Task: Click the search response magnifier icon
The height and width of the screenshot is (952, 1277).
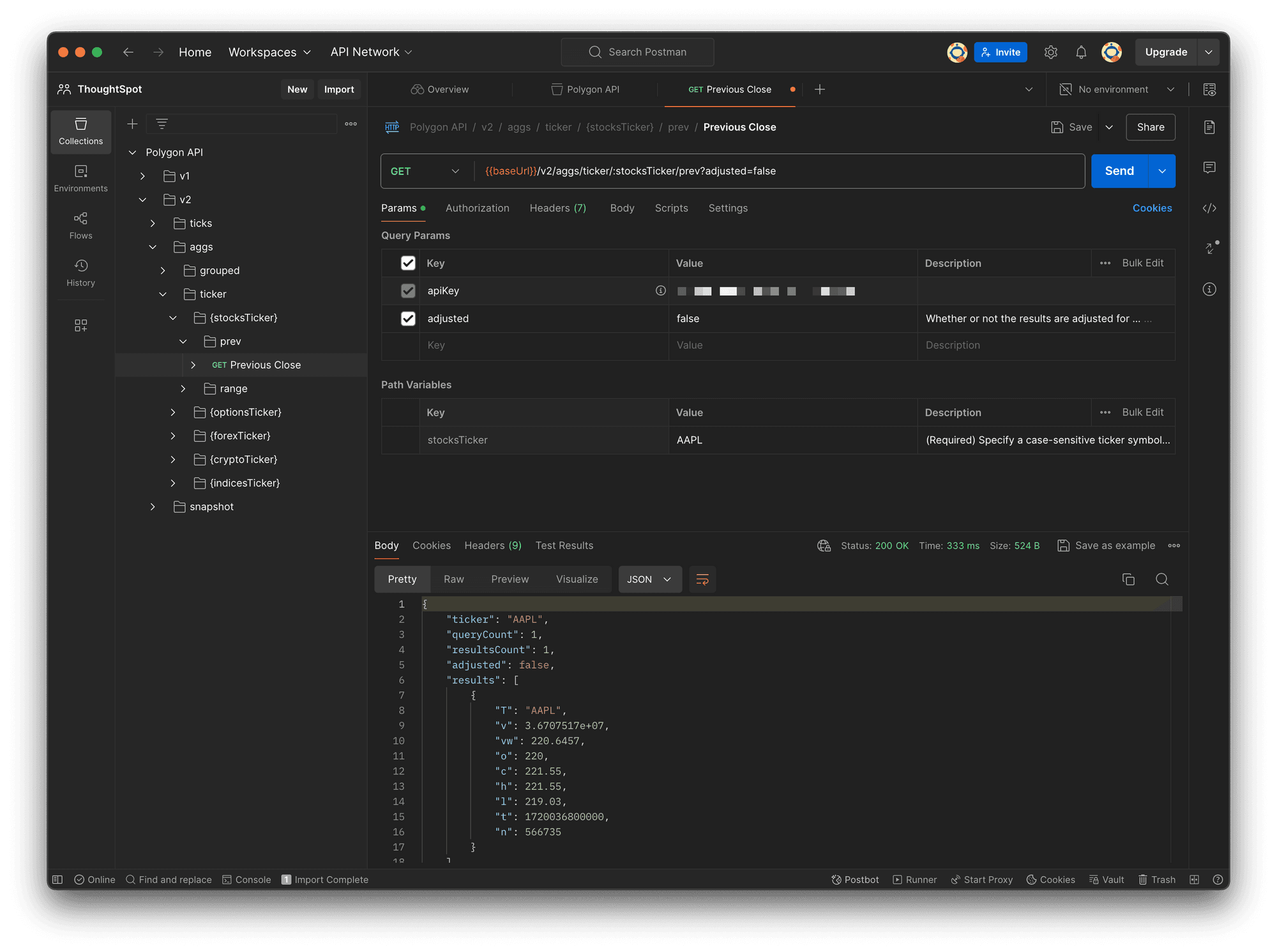Action: (1162, 579)
